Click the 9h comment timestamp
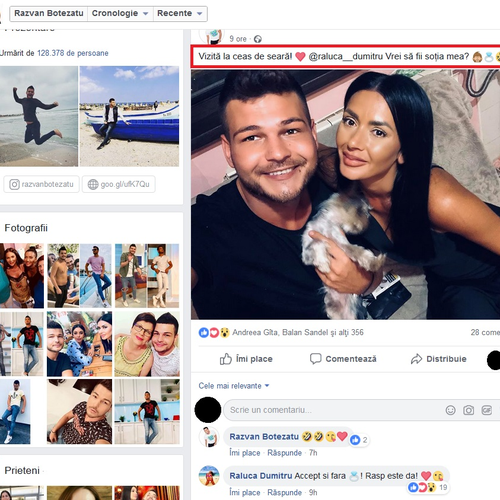Screen dimensions: 500x500 pyautogui.click(x=313, y=493)
